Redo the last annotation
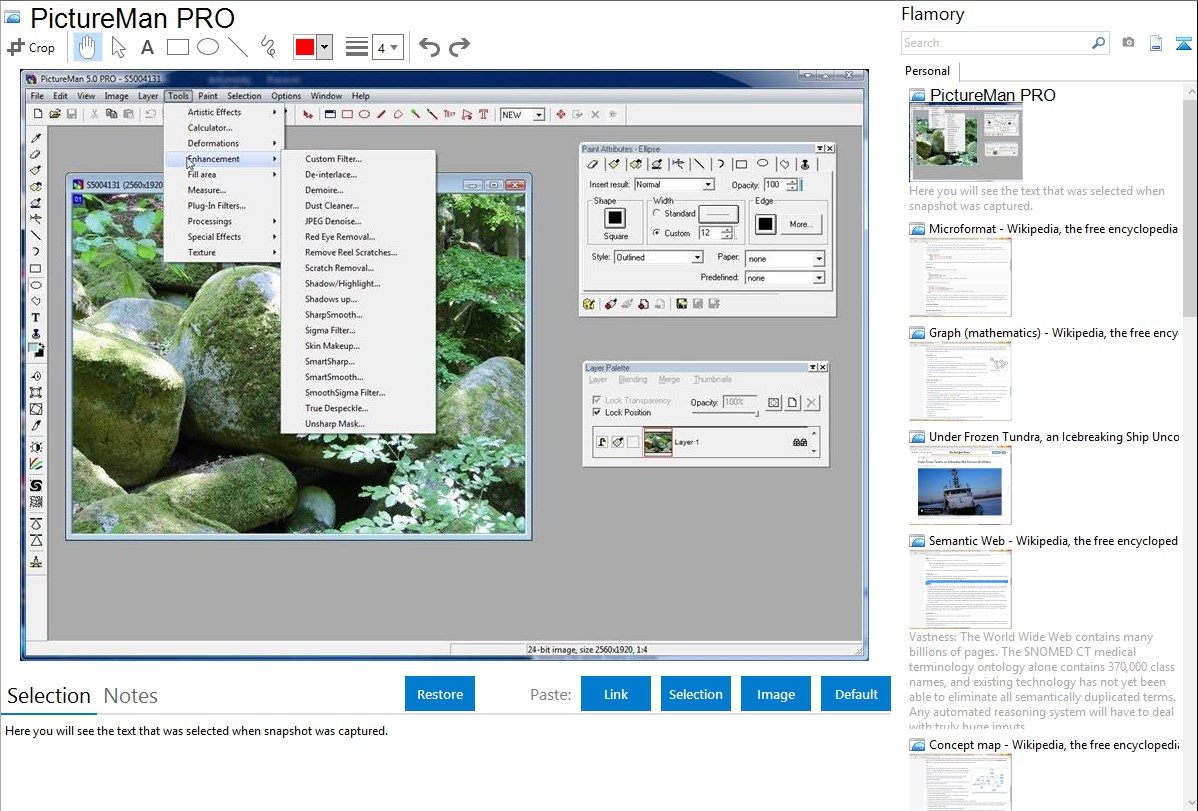 (x=459, y=47)
